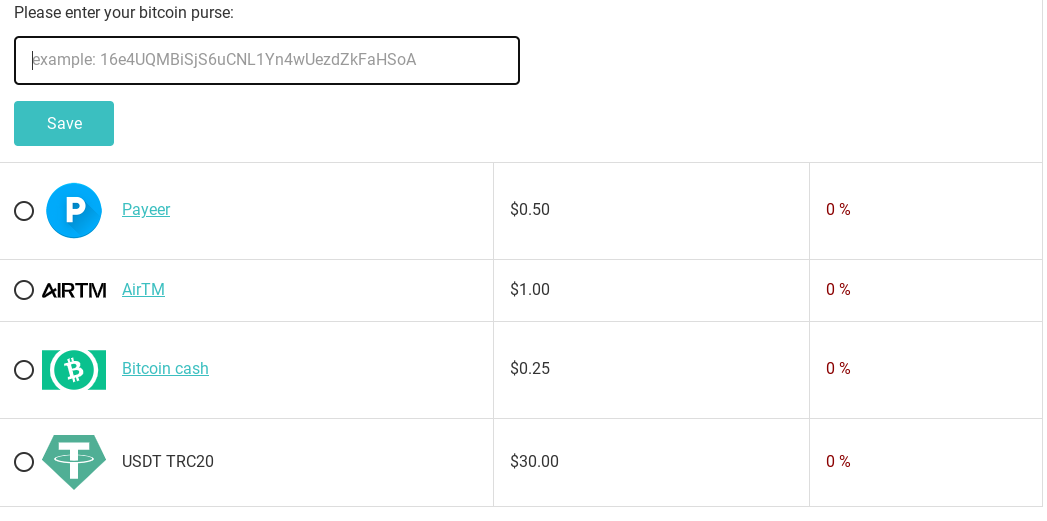Open the Payeer link
Image resolution: width=1047 pixels, height=521 pixels.
(x=146, y=209)
